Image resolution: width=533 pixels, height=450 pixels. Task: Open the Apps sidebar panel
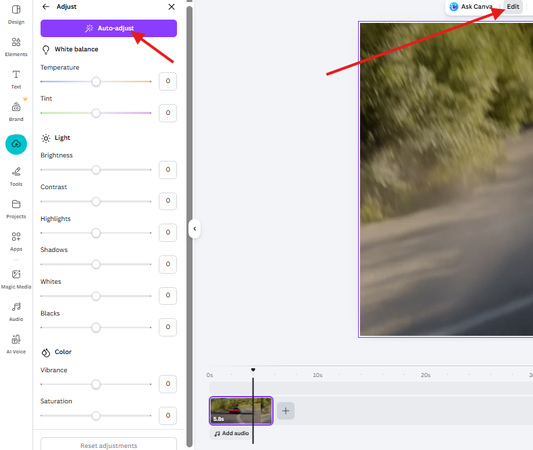(16, 241)
